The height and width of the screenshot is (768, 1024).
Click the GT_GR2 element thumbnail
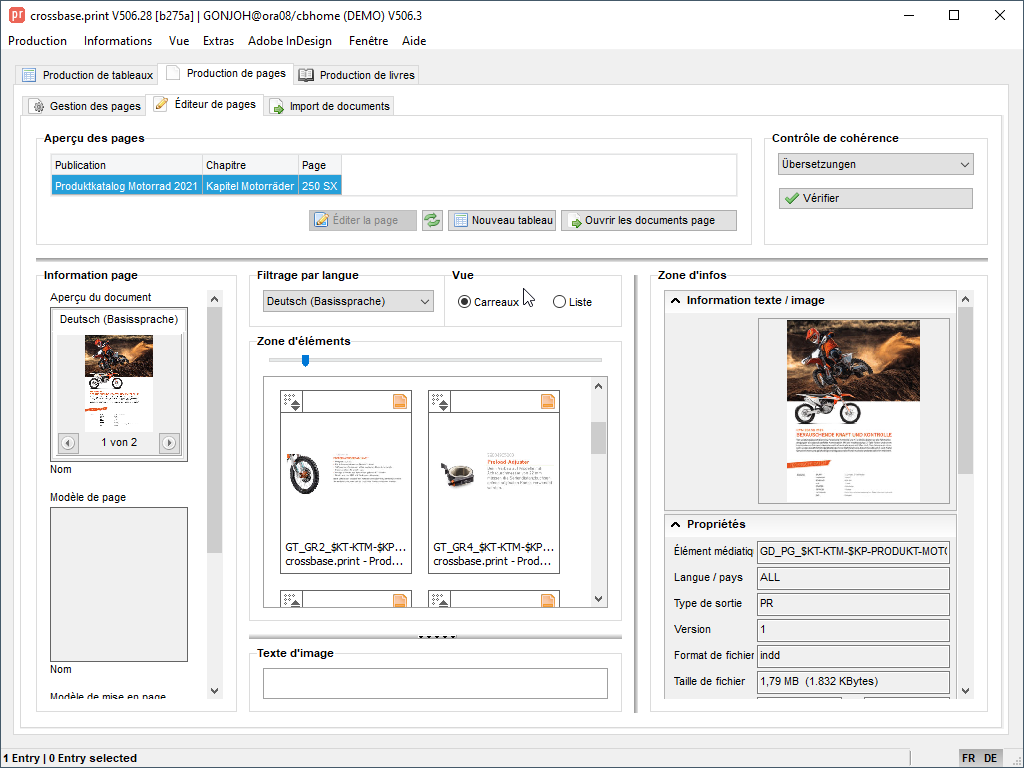point(346,473)
